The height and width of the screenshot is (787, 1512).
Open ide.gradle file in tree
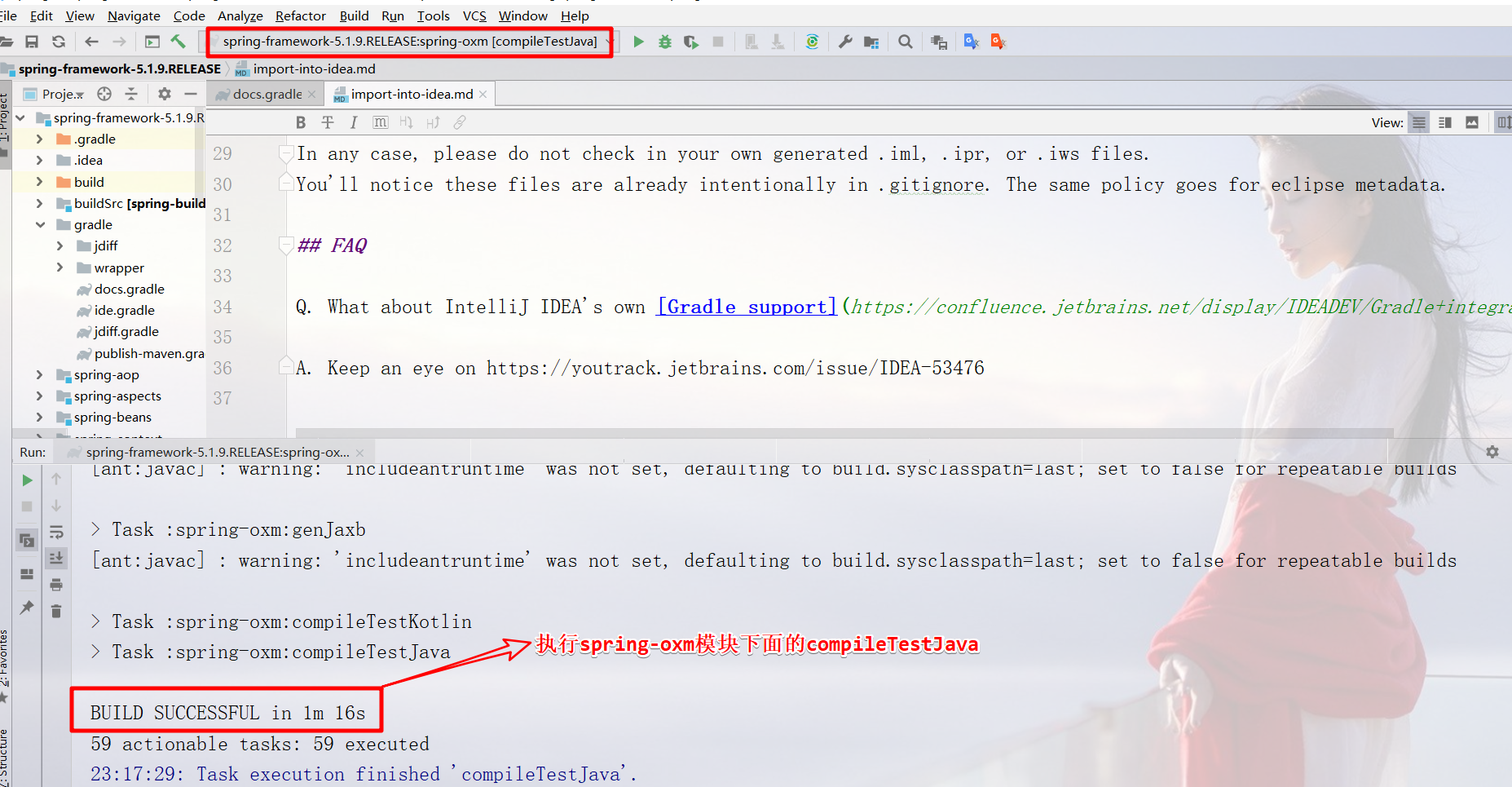pyautogui.click(x=124, y=310)
